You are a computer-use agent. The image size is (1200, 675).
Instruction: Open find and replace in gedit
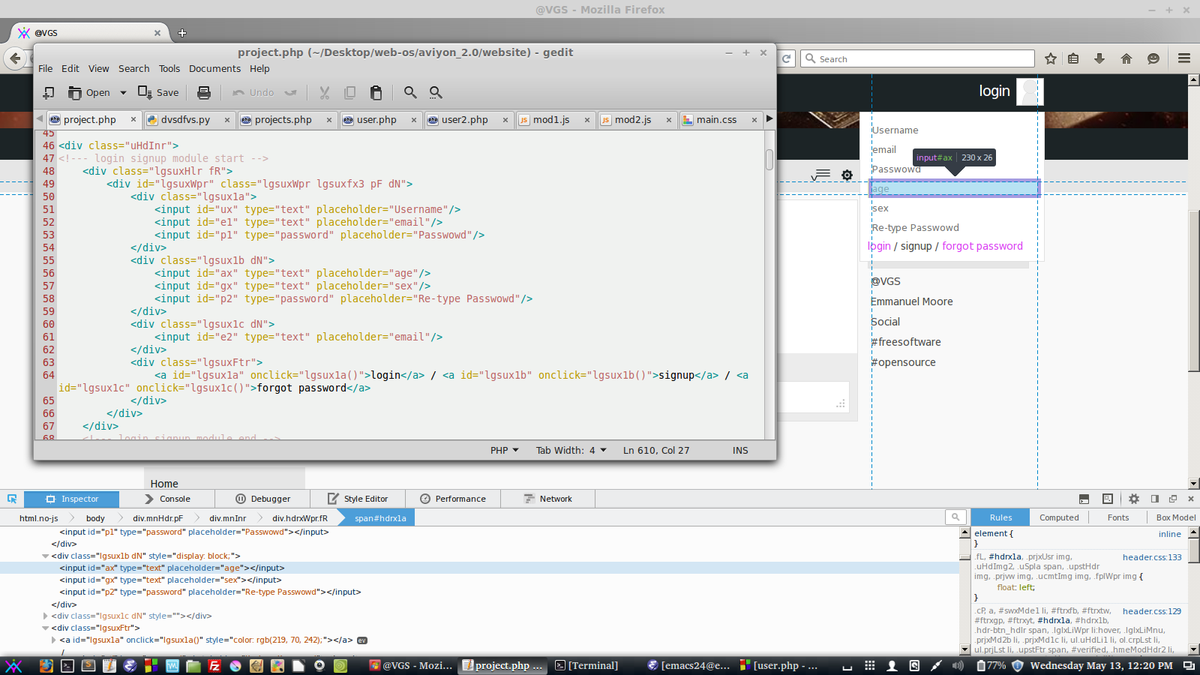pyautogui.click(x=436, y=92)
